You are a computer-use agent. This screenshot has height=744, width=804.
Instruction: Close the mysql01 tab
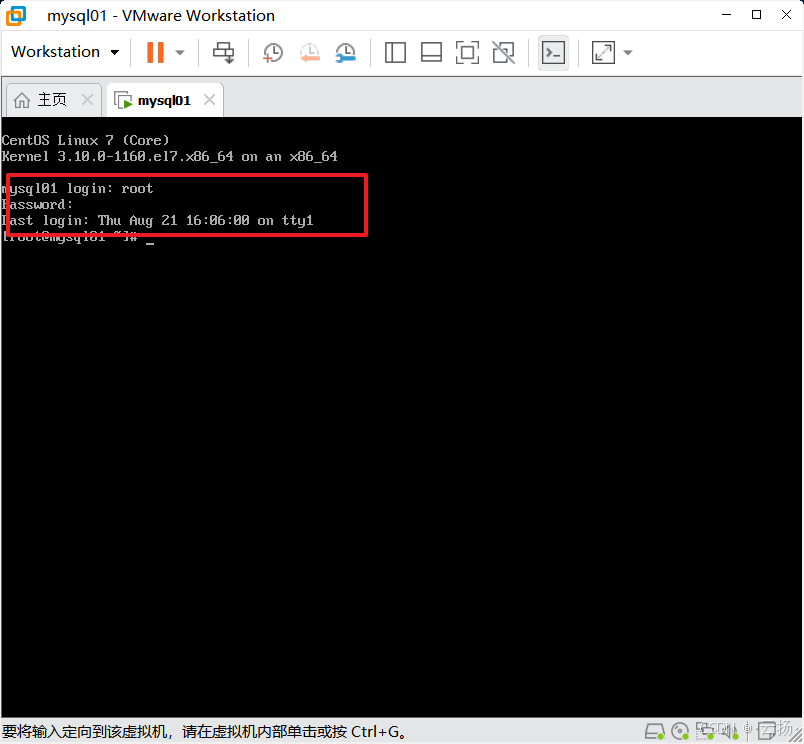pyautogui.click(x=209, y=99)
